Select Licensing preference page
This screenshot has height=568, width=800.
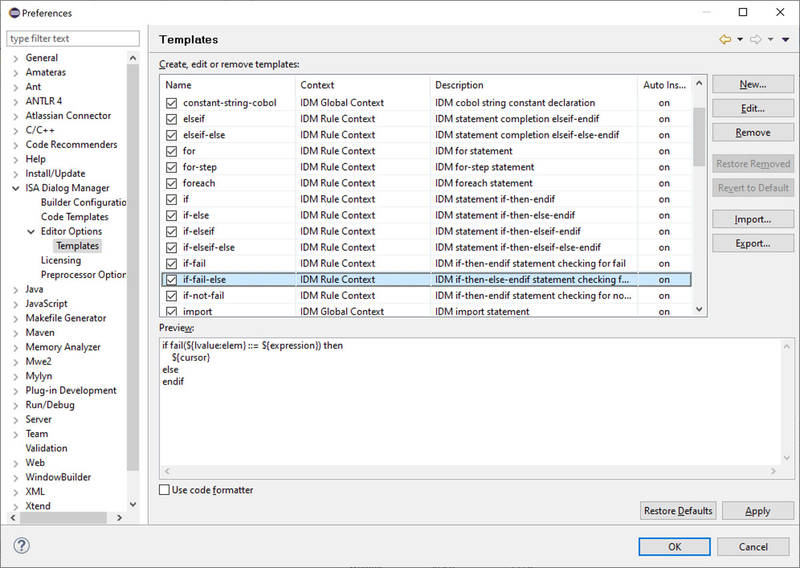click(x=61, y=261)
